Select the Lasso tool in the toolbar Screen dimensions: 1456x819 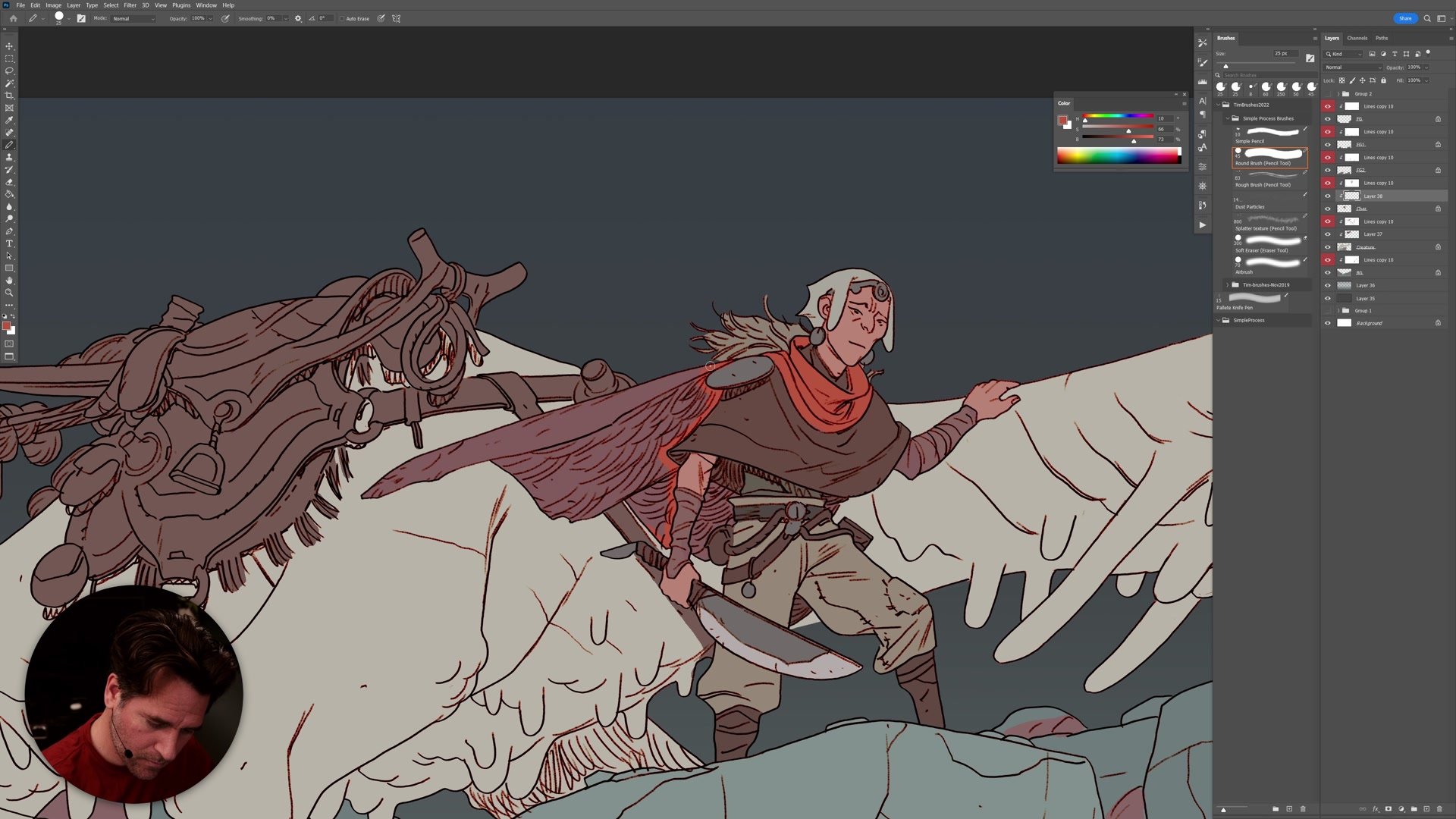9,71
